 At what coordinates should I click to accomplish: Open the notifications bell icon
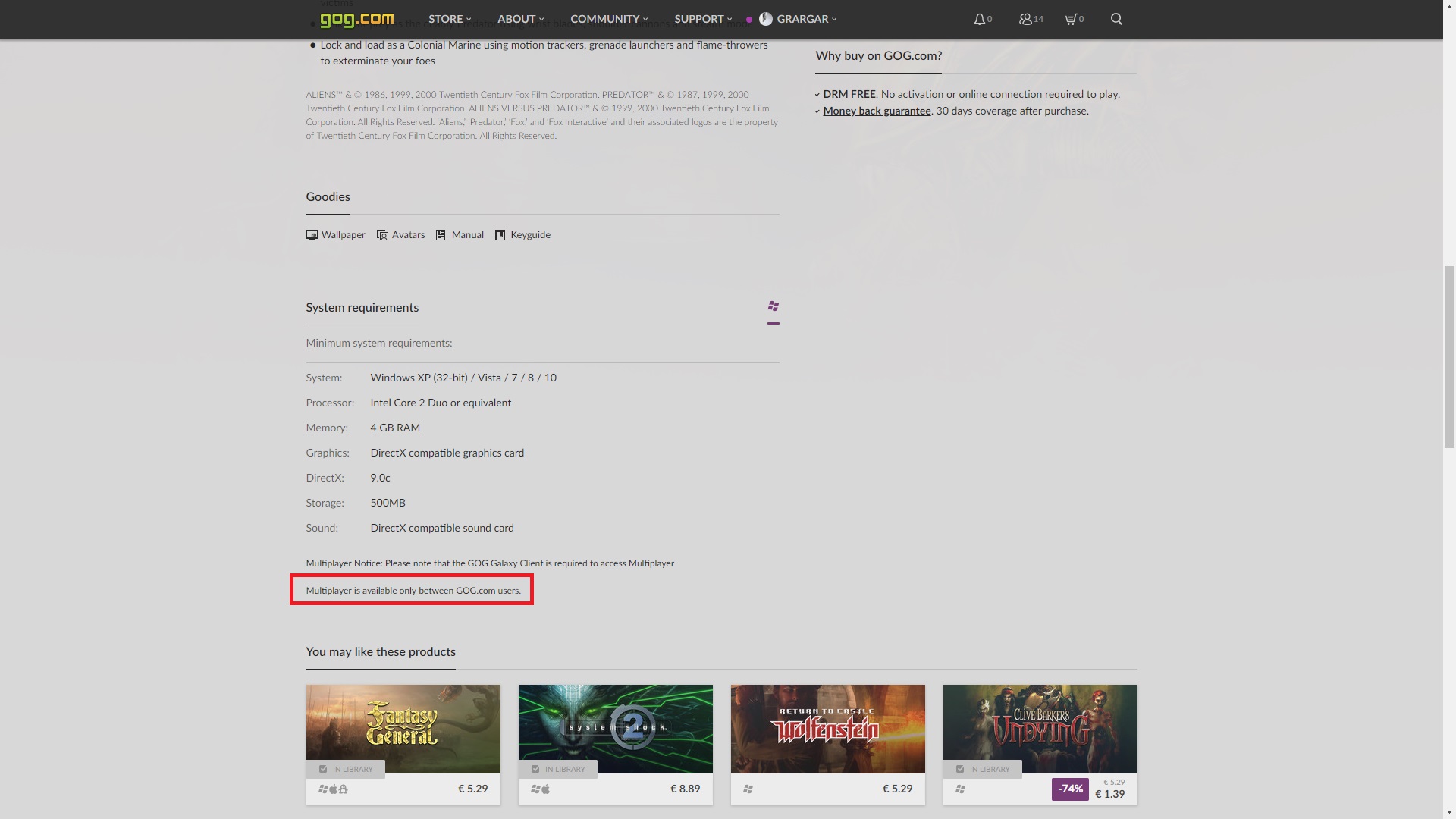point(980,19)
